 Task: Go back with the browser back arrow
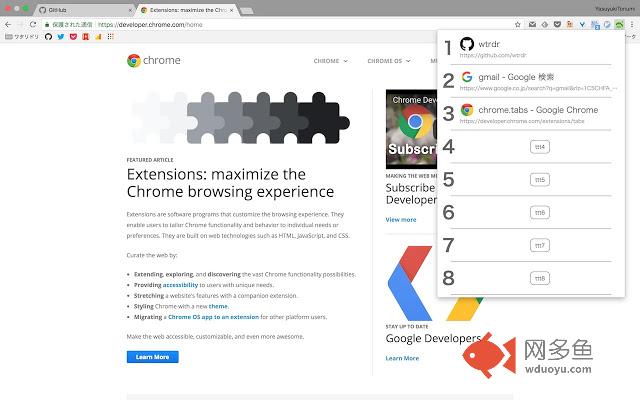(x=8, y=24)
